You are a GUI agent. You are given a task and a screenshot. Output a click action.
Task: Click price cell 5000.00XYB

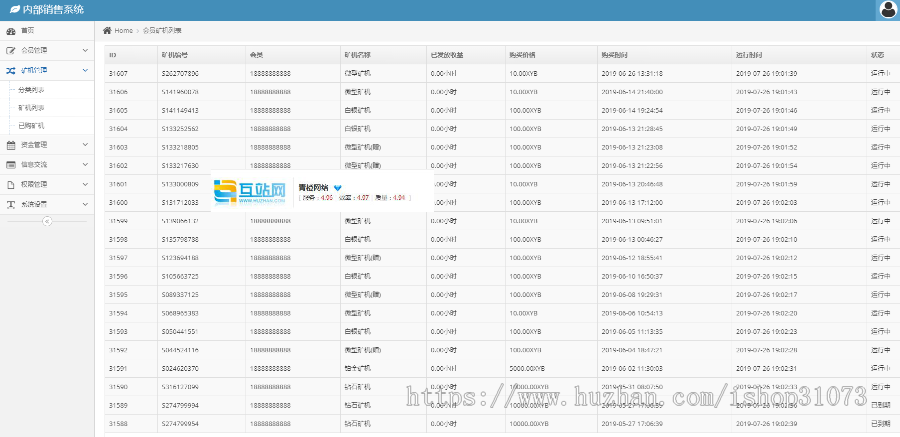coord(527,368)
